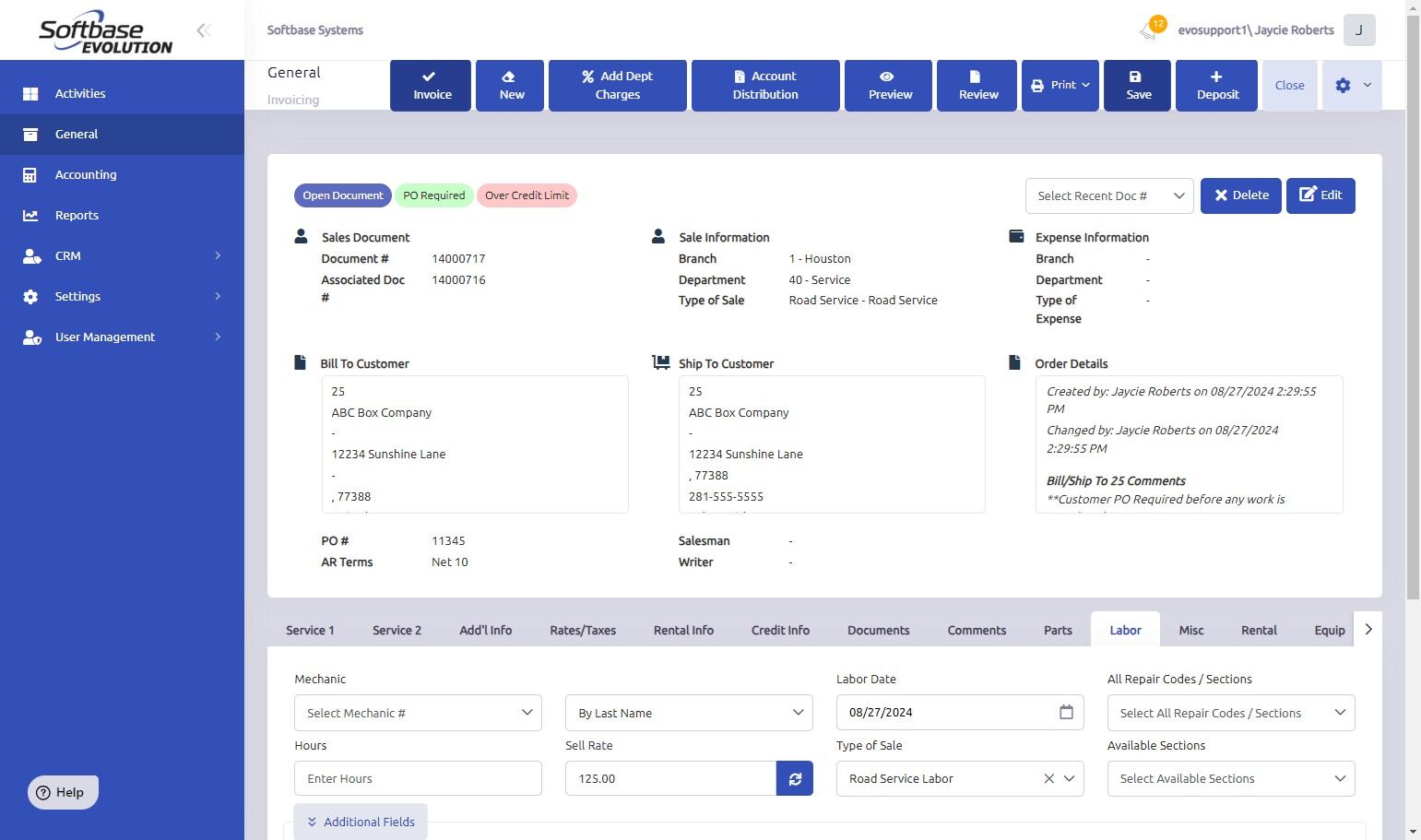Viewport: 1421px width, 840px height.
Task: Click the Save disk button
Action: [x=1138, y=85]
